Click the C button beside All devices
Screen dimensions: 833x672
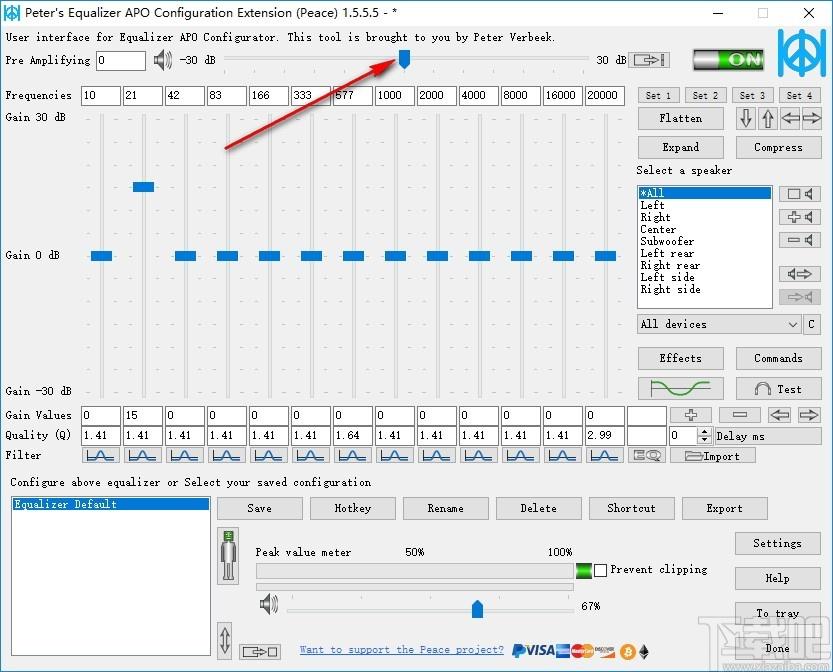[811, 324]
